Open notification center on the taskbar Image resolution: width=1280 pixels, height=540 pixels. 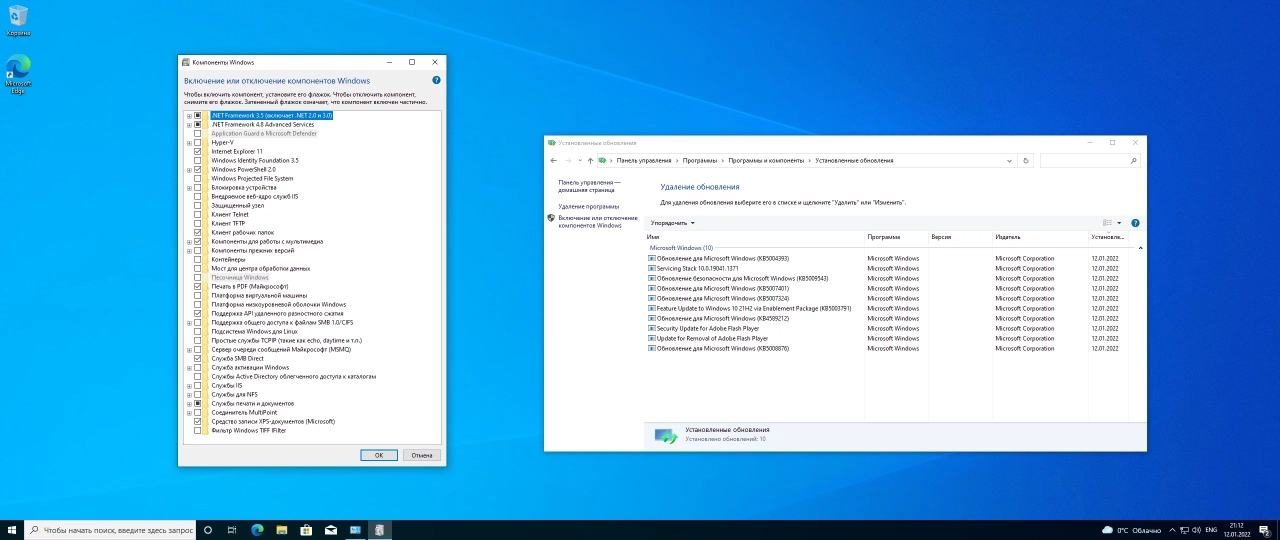point(1267,530)
